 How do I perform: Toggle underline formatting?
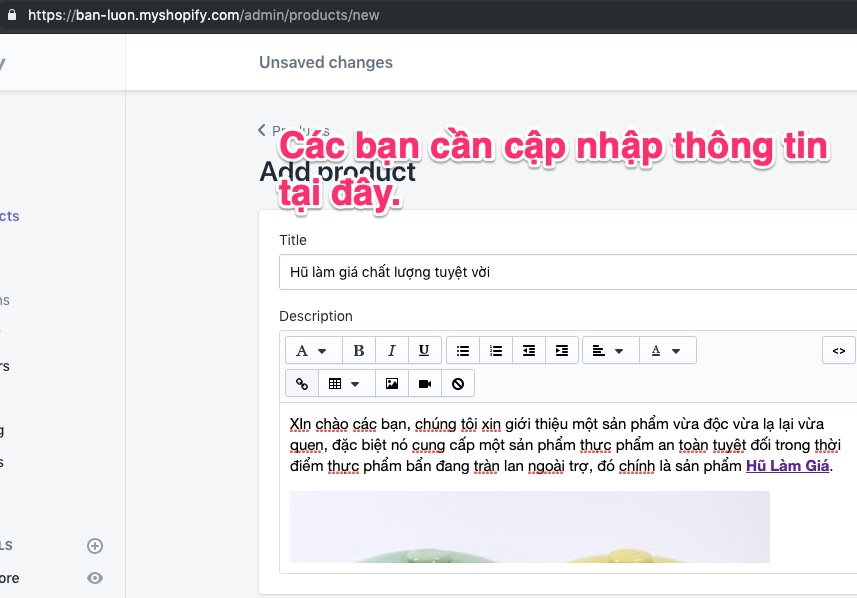click(423, 350)
